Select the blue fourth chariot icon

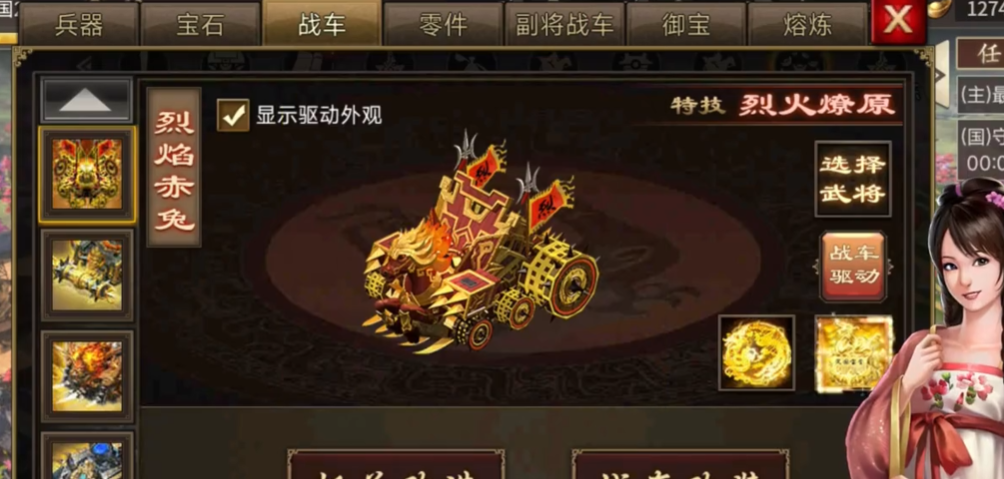point(87,457)
